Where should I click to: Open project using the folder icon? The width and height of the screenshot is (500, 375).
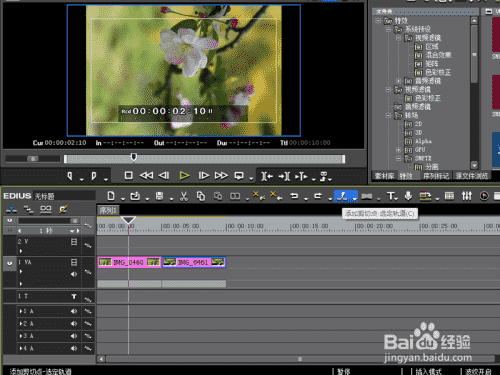135,196
